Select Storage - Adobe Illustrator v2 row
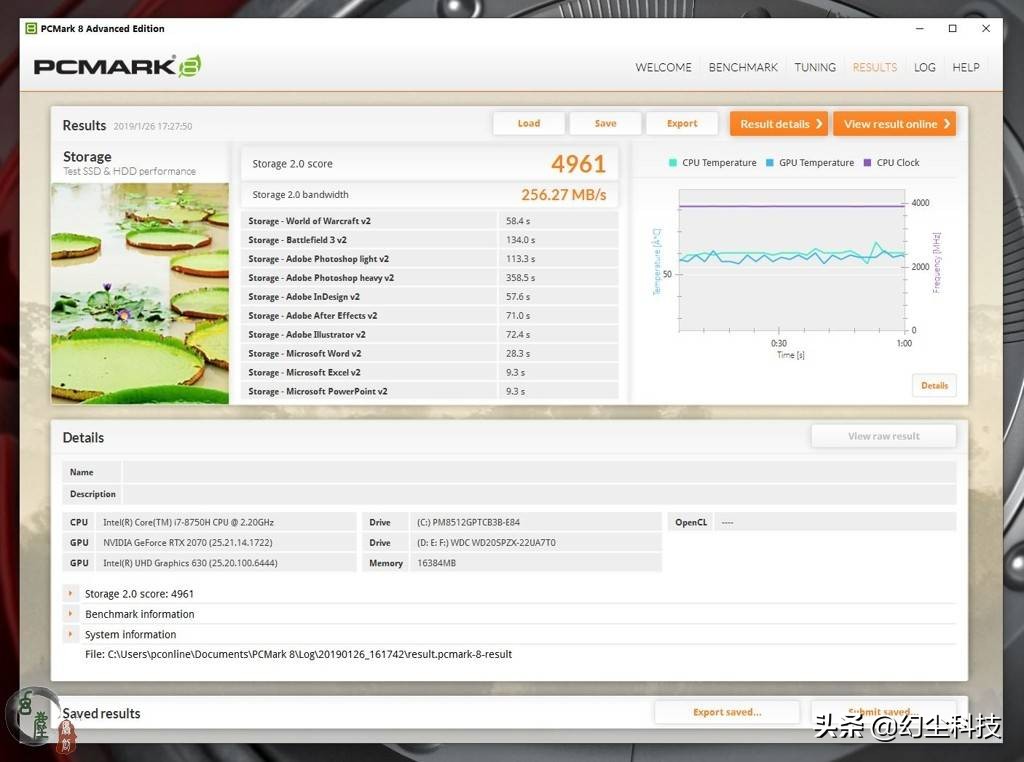 (429, 334)
